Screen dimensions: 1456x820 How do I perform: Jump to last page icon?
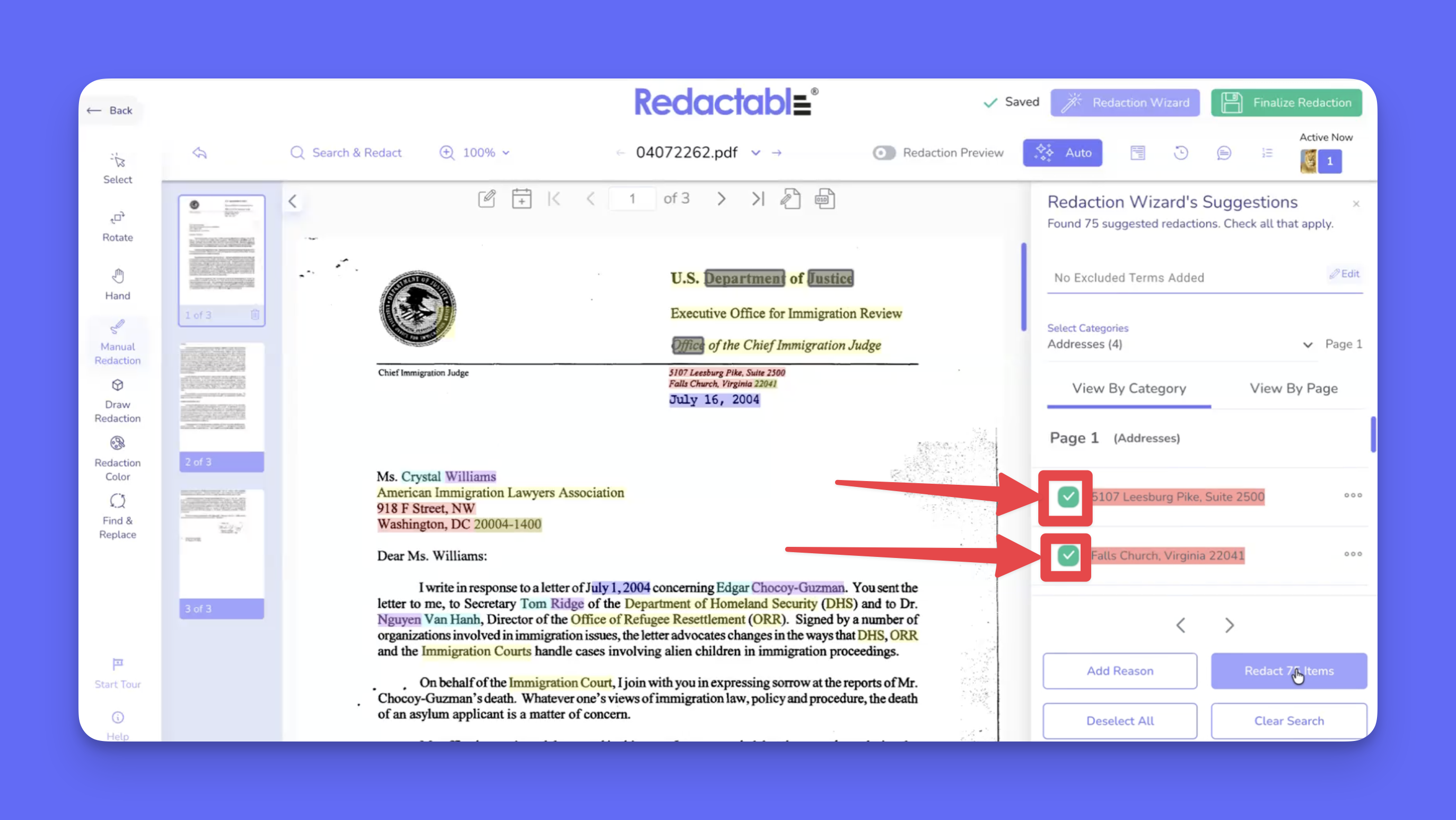click(x=757, y=198)
